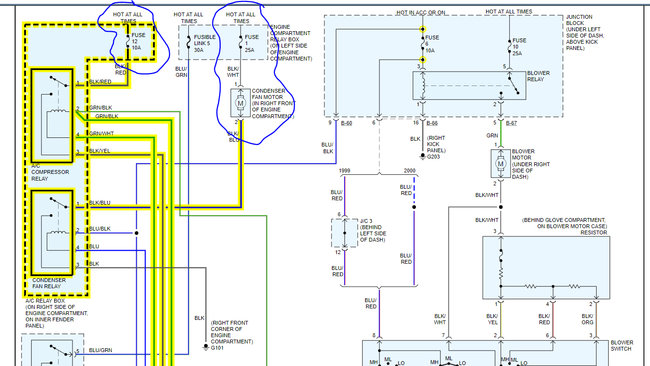Click the JUNCTION BLOCK label
Image resolution: width=650 pixels, height=366 pixels.
coord(585,32)
